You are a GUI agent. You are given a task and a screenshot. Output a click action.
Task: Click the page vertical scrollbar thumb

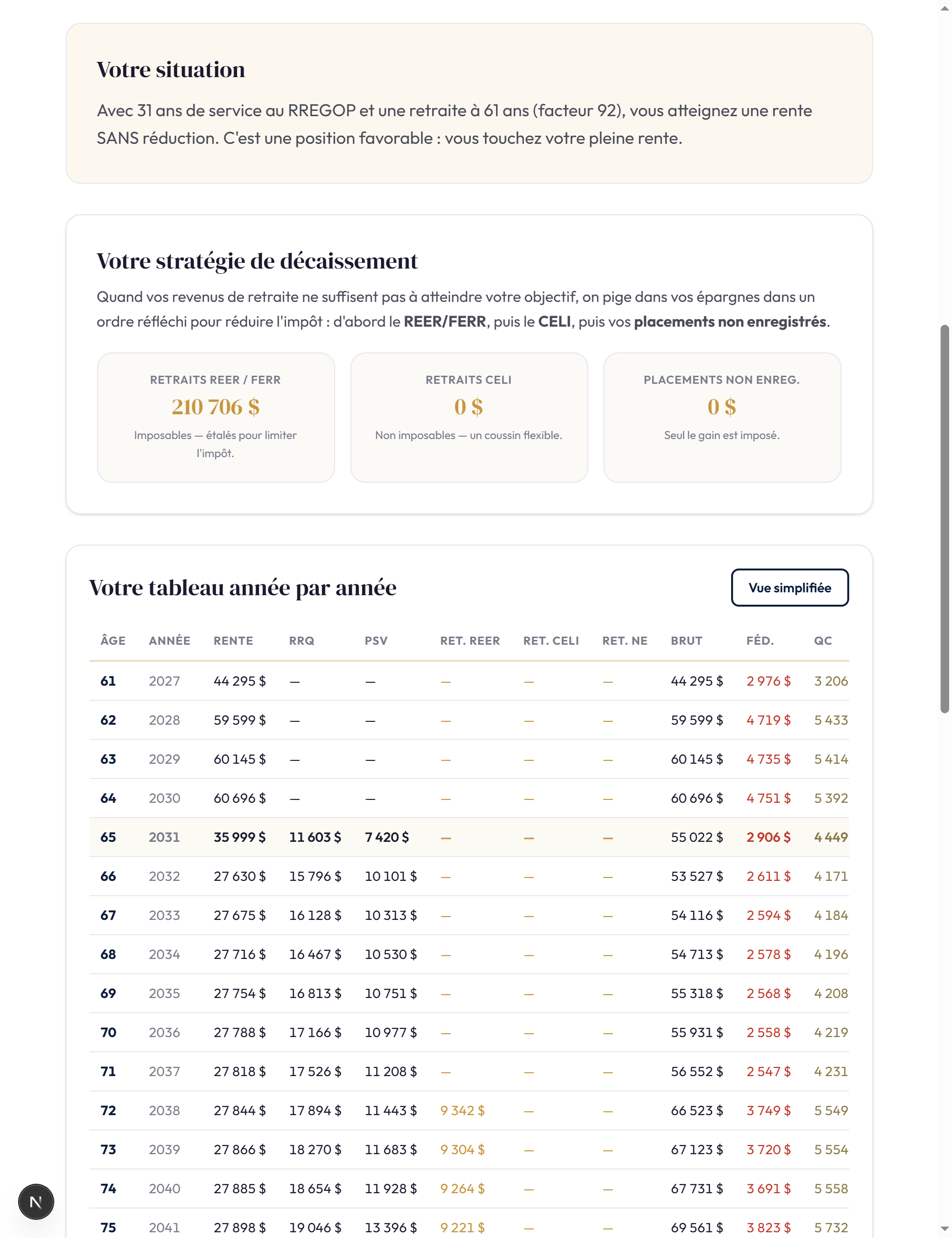point(944,519)
